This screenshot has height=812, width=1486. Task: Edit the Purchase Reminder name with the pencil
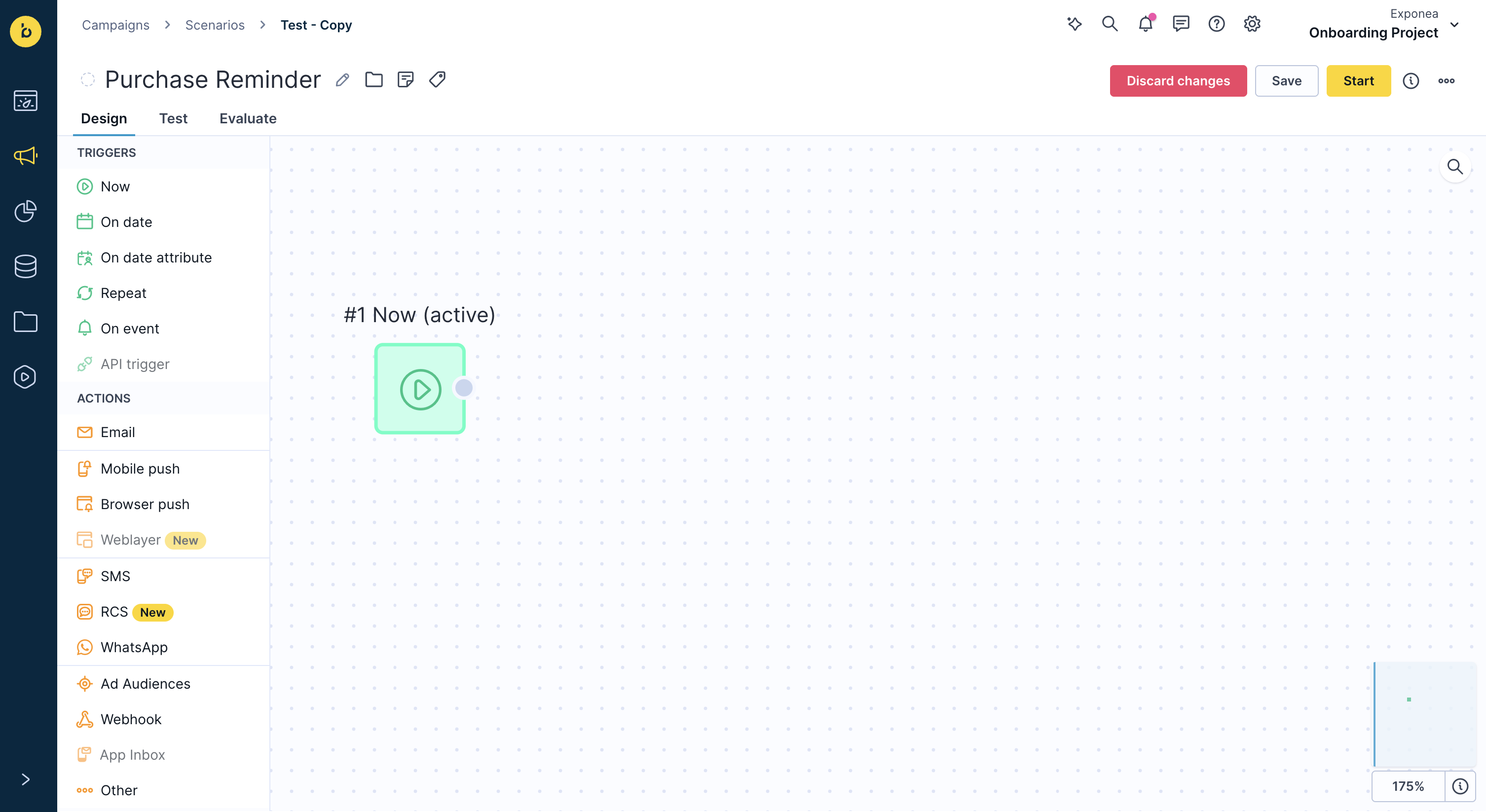tap(343, 79)
